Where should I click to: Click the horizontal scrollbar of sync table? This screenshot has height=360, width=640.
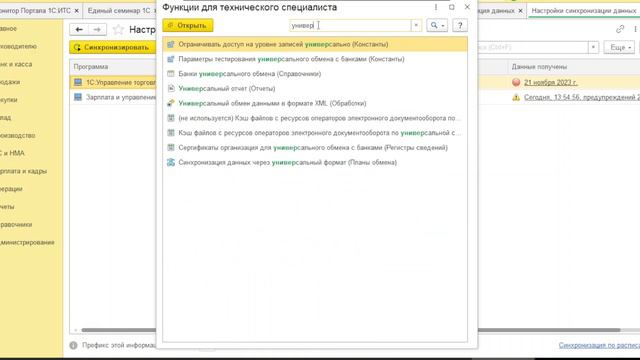(x=351, y=330)
